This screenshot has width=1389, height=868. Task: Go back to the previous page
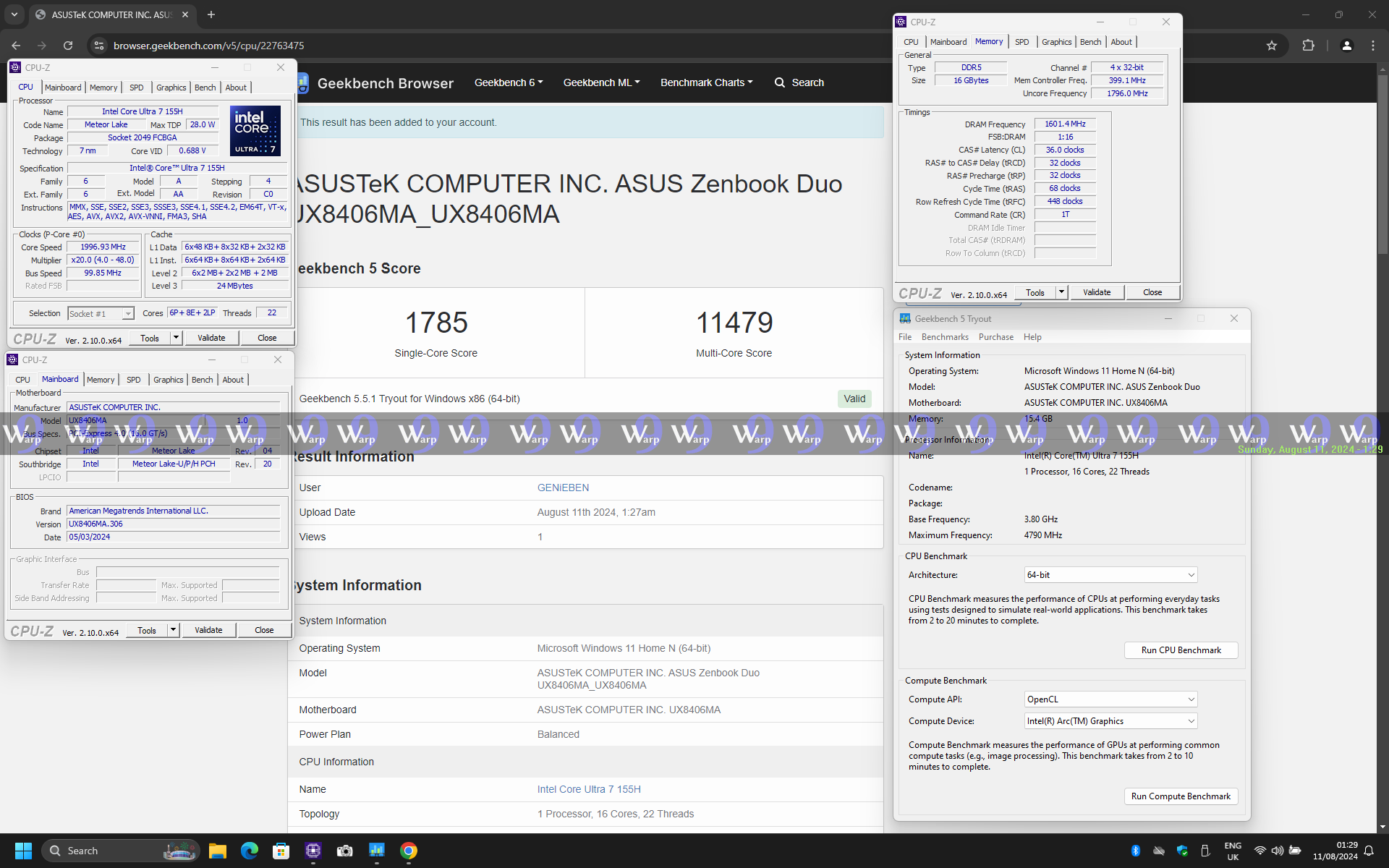pyautogui.click(x=16, y=46)
